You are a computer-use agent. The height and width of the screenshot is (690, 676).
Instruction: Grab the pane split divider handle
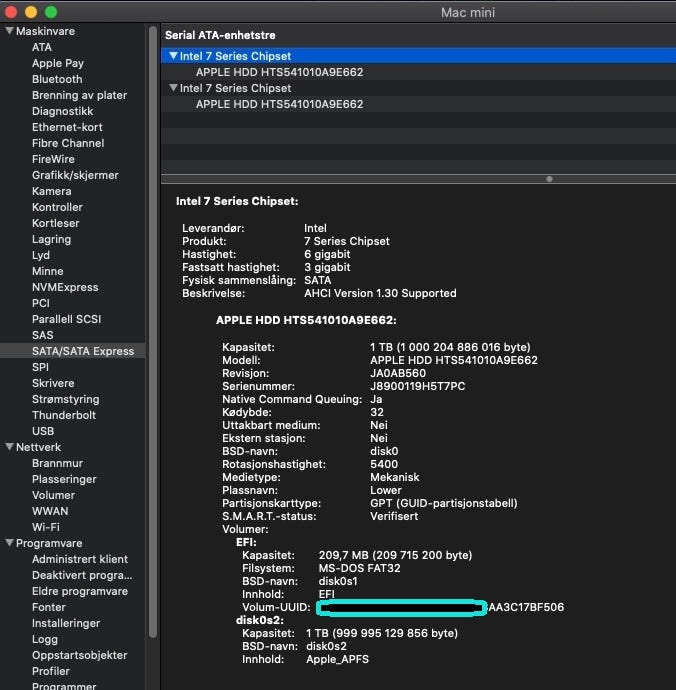coord(548,179)
